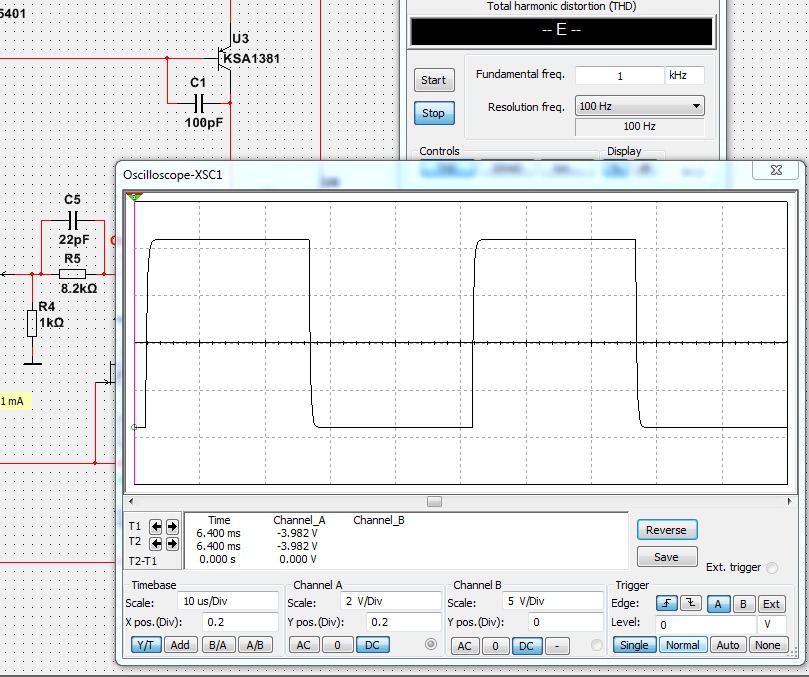Close the Oscilloscope-XSC1 window

pos(776,170)
